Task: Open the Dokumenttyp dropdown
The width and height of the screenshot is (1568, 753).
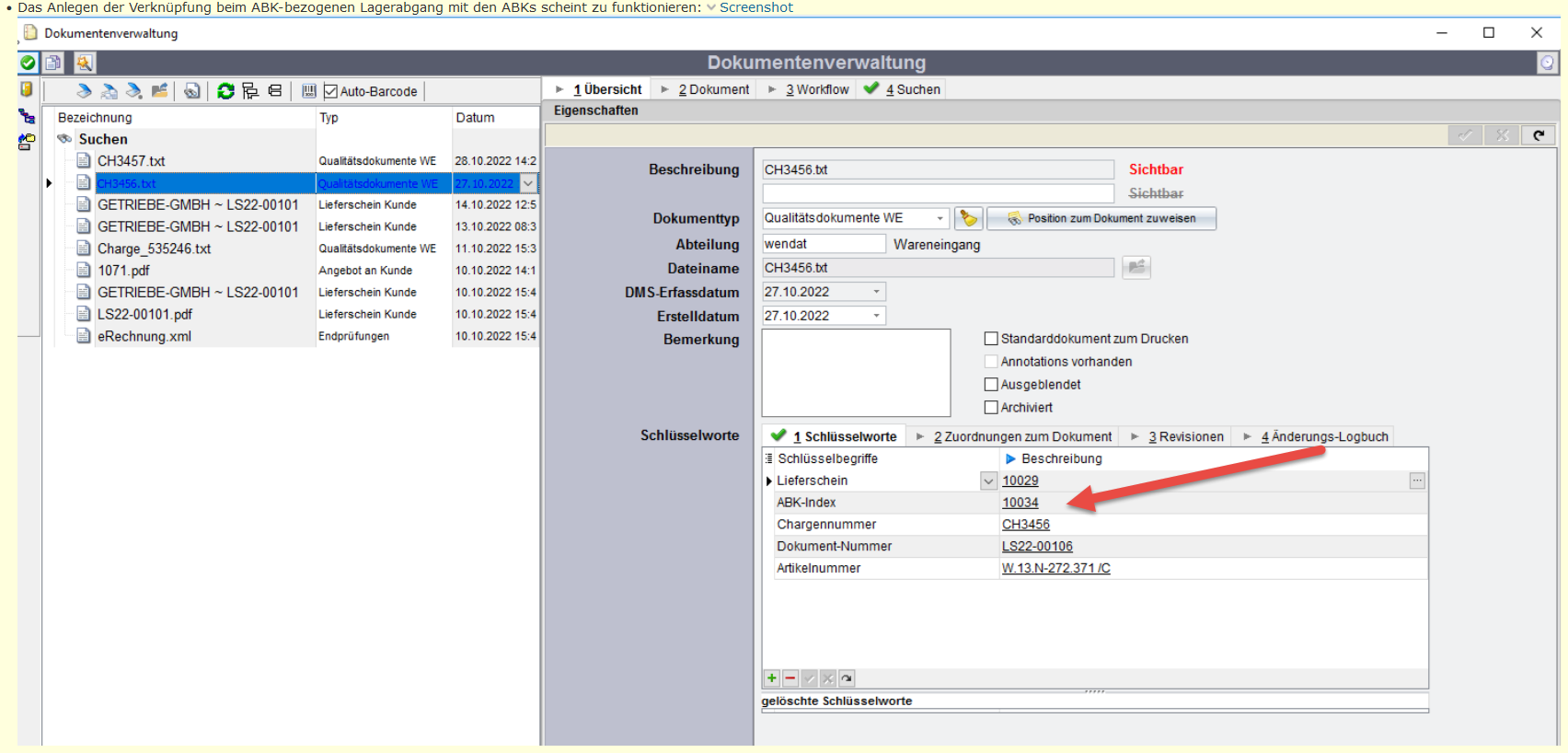Action: [x=940, y=218]
